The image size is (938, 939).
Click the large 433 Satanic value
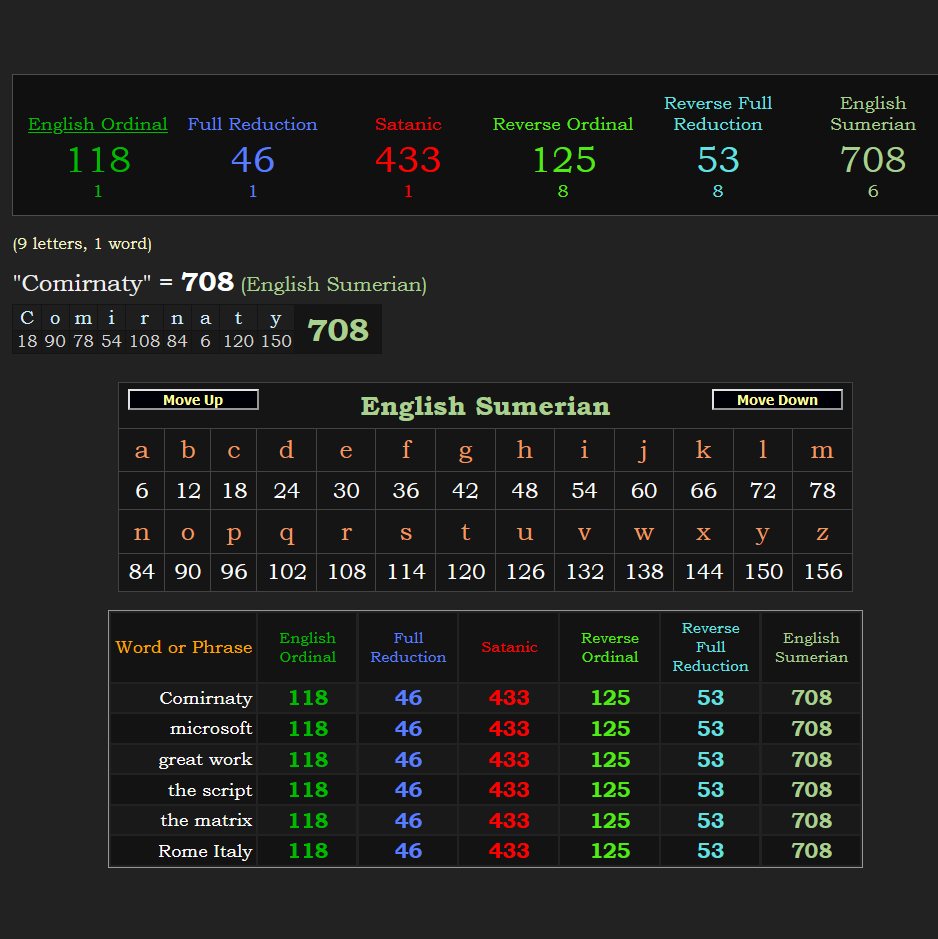click(x=408, y=160)
